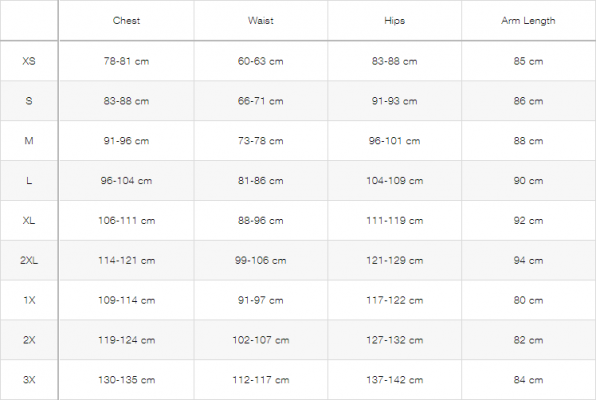Select the 3X size row label

[29, 380]
